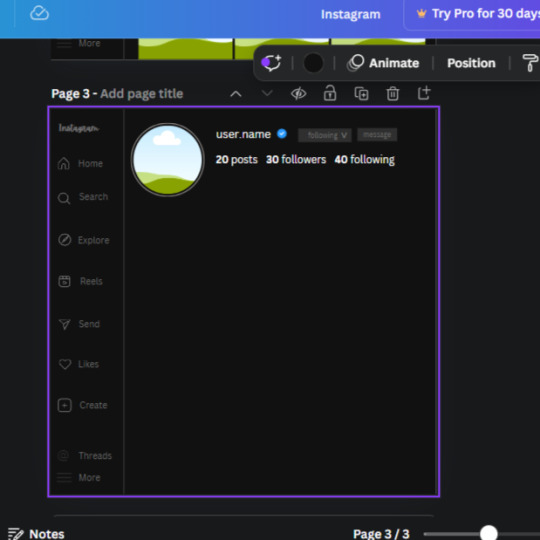540x540 pixels.
Task: Select first green landscape thumbnail on previous page
Action: (x=185, y=49)
